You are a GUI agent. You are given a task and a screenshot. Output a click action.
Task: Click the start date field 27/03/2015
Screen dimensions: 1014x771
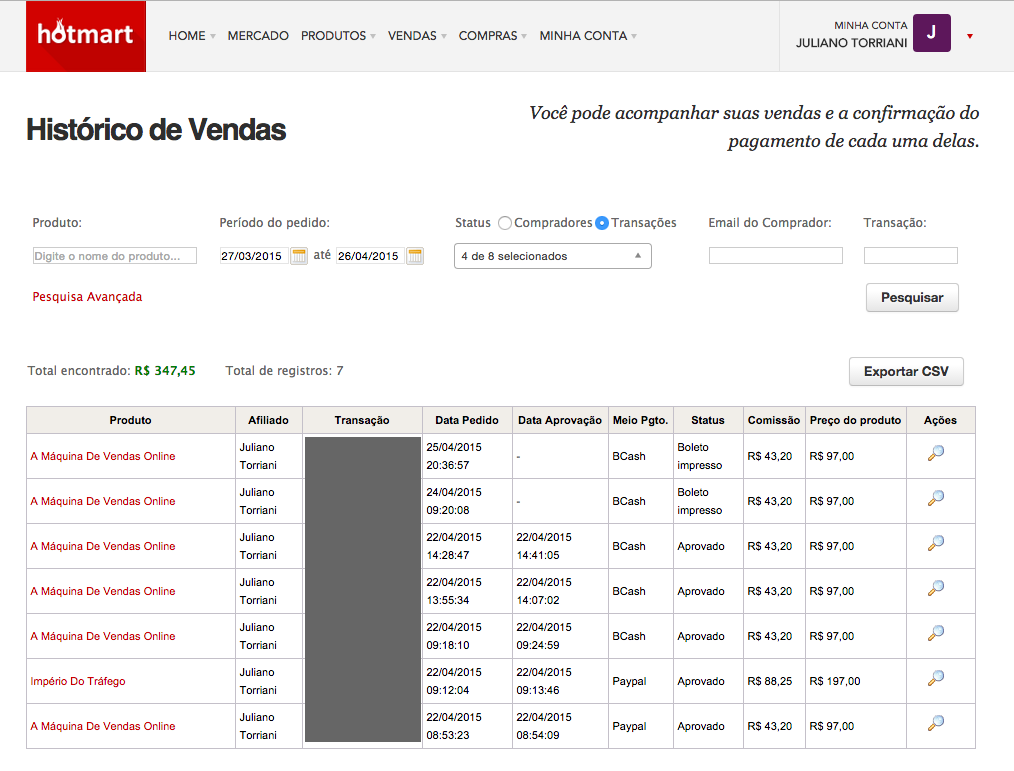254,256
